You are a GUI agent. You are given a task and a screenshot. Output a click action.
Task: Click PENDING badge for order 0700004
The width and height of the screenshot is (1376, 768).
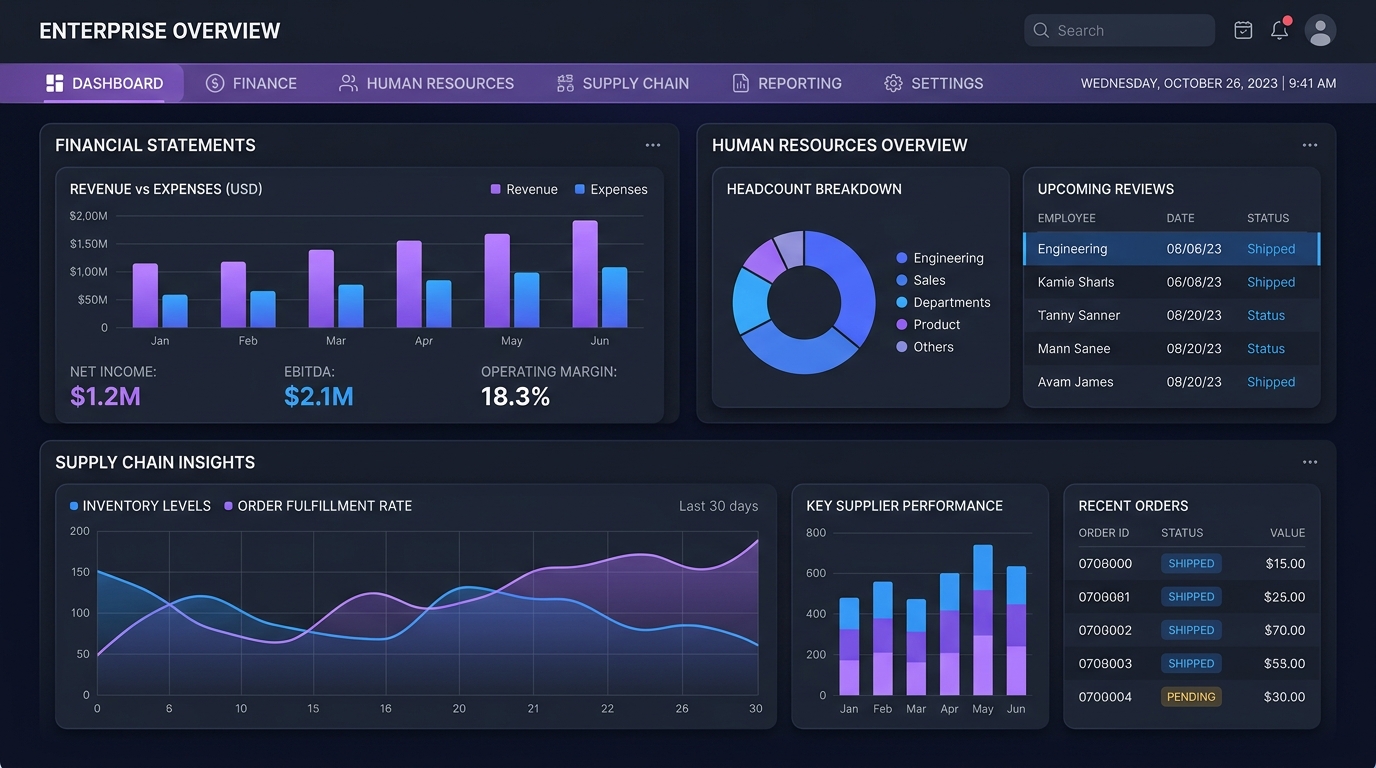[x=1191, y=697]
